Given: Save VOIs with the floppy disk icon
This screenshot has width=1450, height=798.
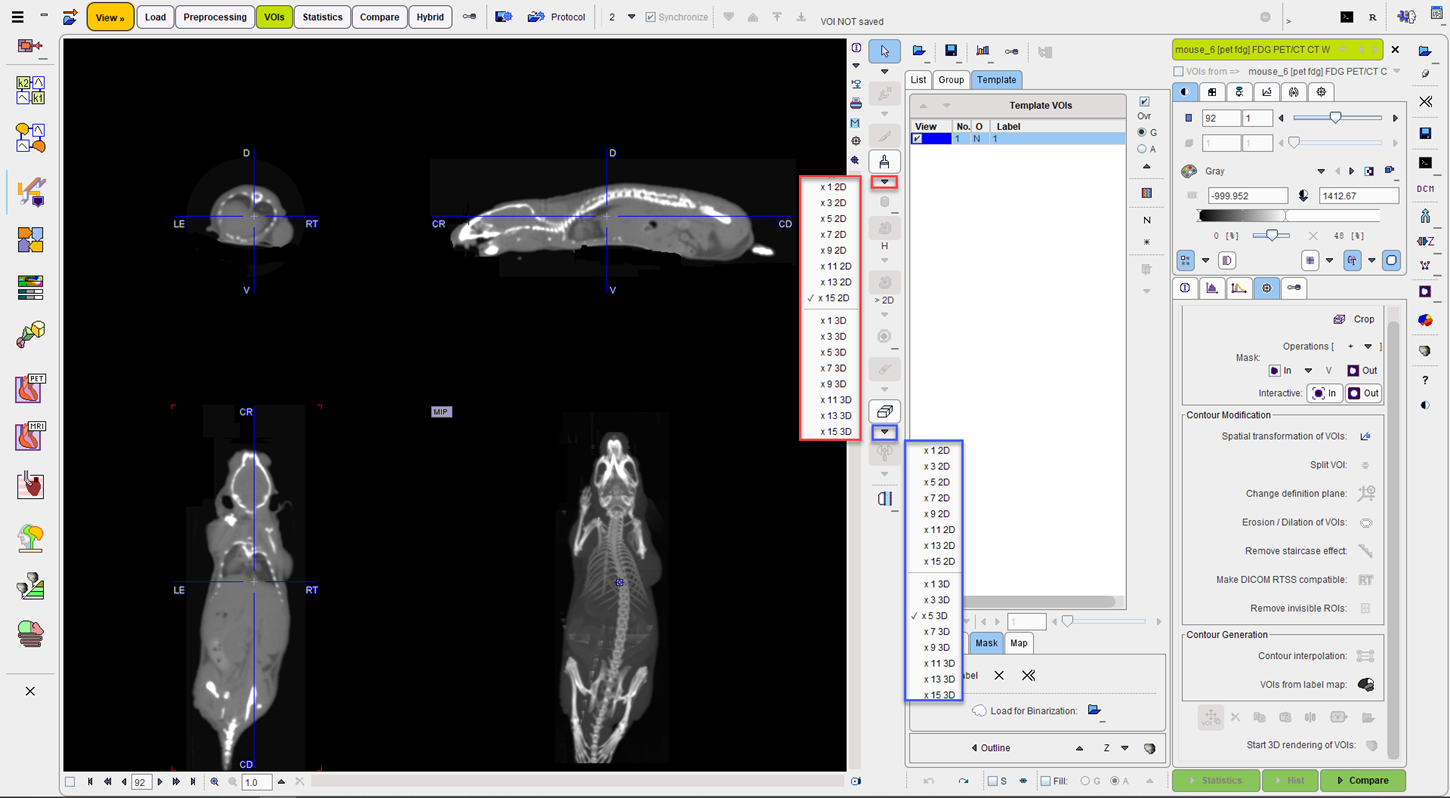Looking at the screenshot, I should [951, 51].
